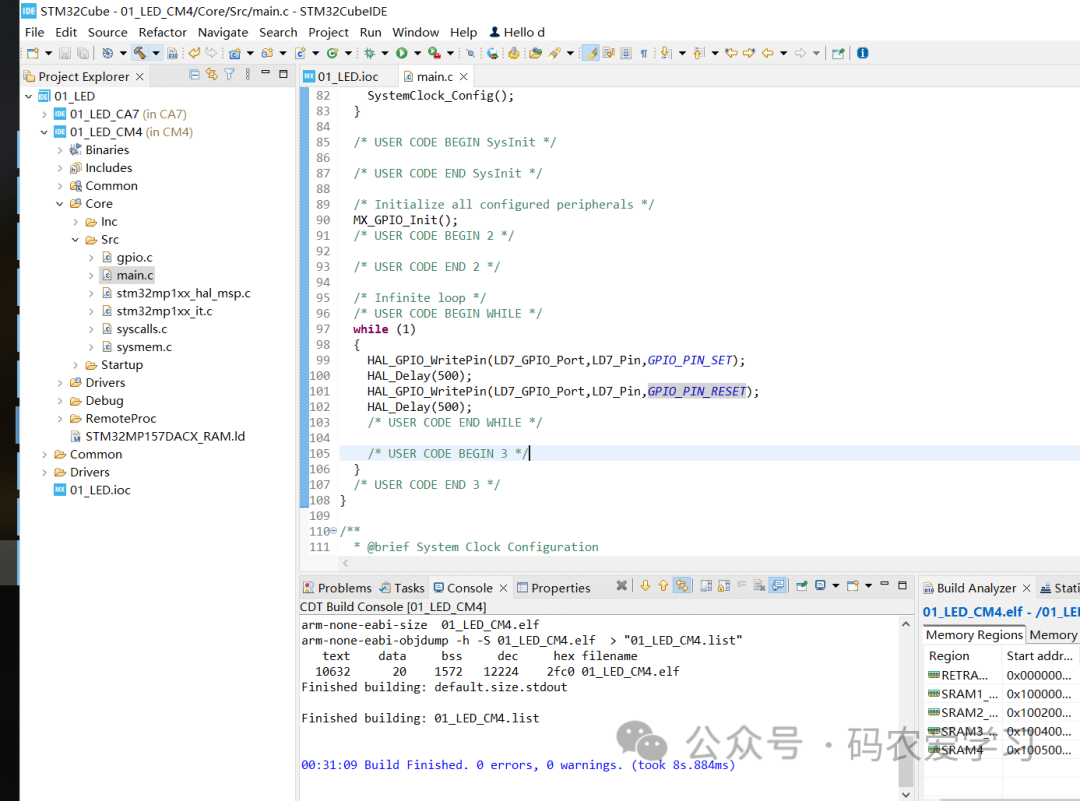
Task: Select stm32mp1xx_it.c file
Action: (x=164, y=311)
